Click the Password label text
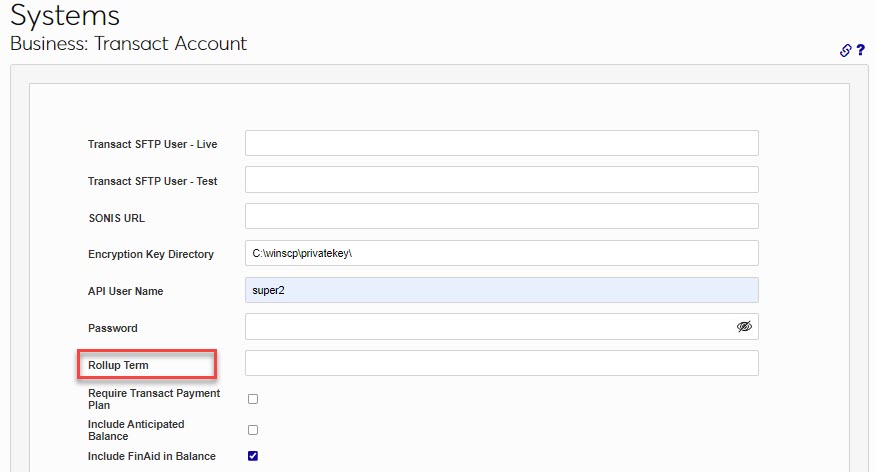 point(113,328)
